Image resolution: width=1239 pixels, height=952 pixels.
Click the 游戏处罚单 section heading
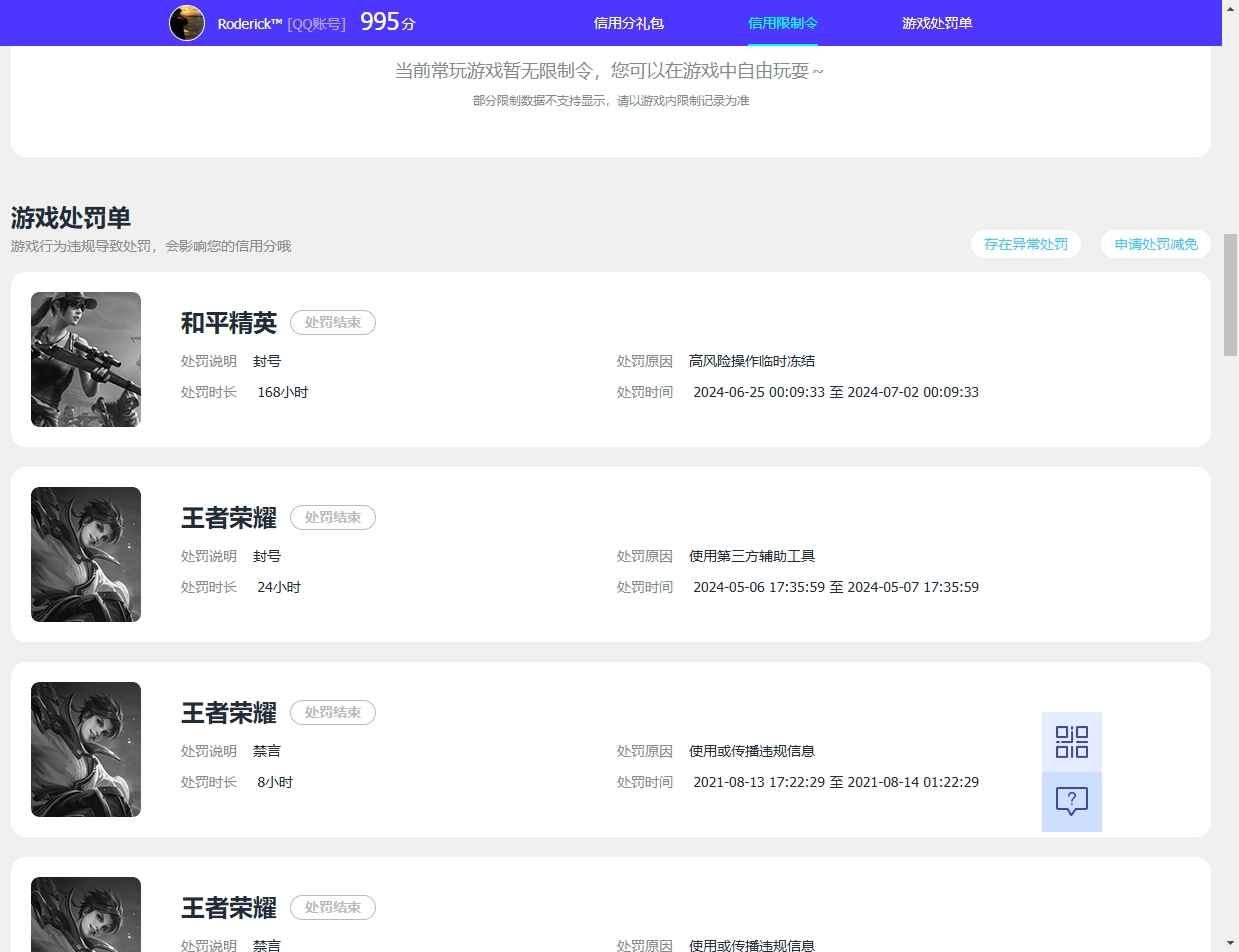click(71, 218)
